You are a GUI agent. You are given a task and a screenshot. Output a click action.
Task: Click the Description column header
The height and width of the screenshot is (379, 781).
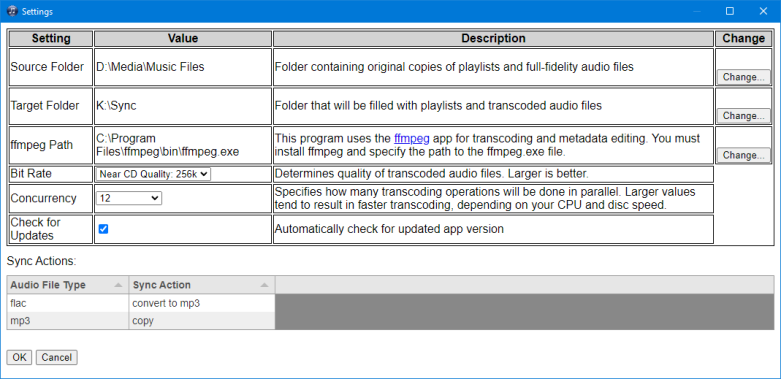click(x=493, y=38)
